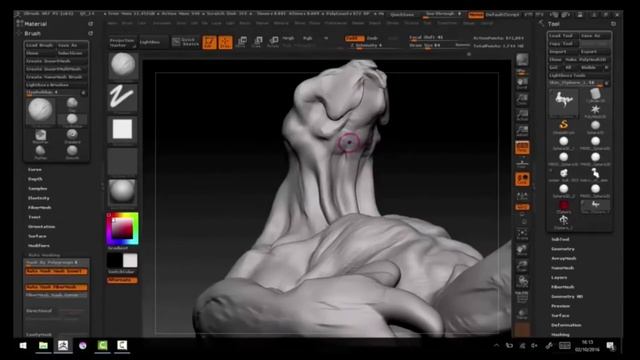The height and width of the screenshot is (360, 640).
Task: Click the Load Brush button
Action: pyautogui.click(x=40, y=45)
